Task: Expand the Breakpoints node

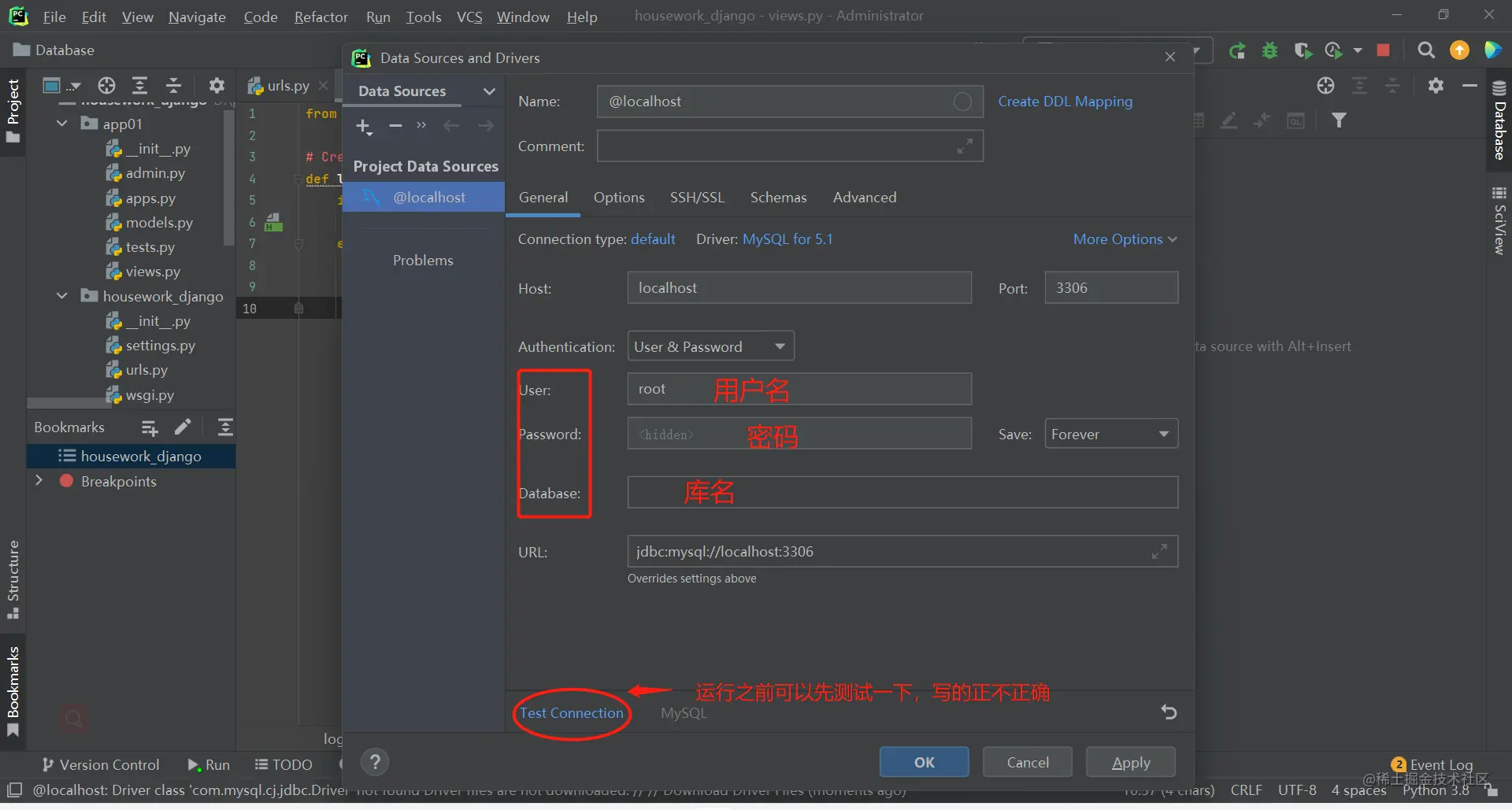Action: click(x=39, y=481)
